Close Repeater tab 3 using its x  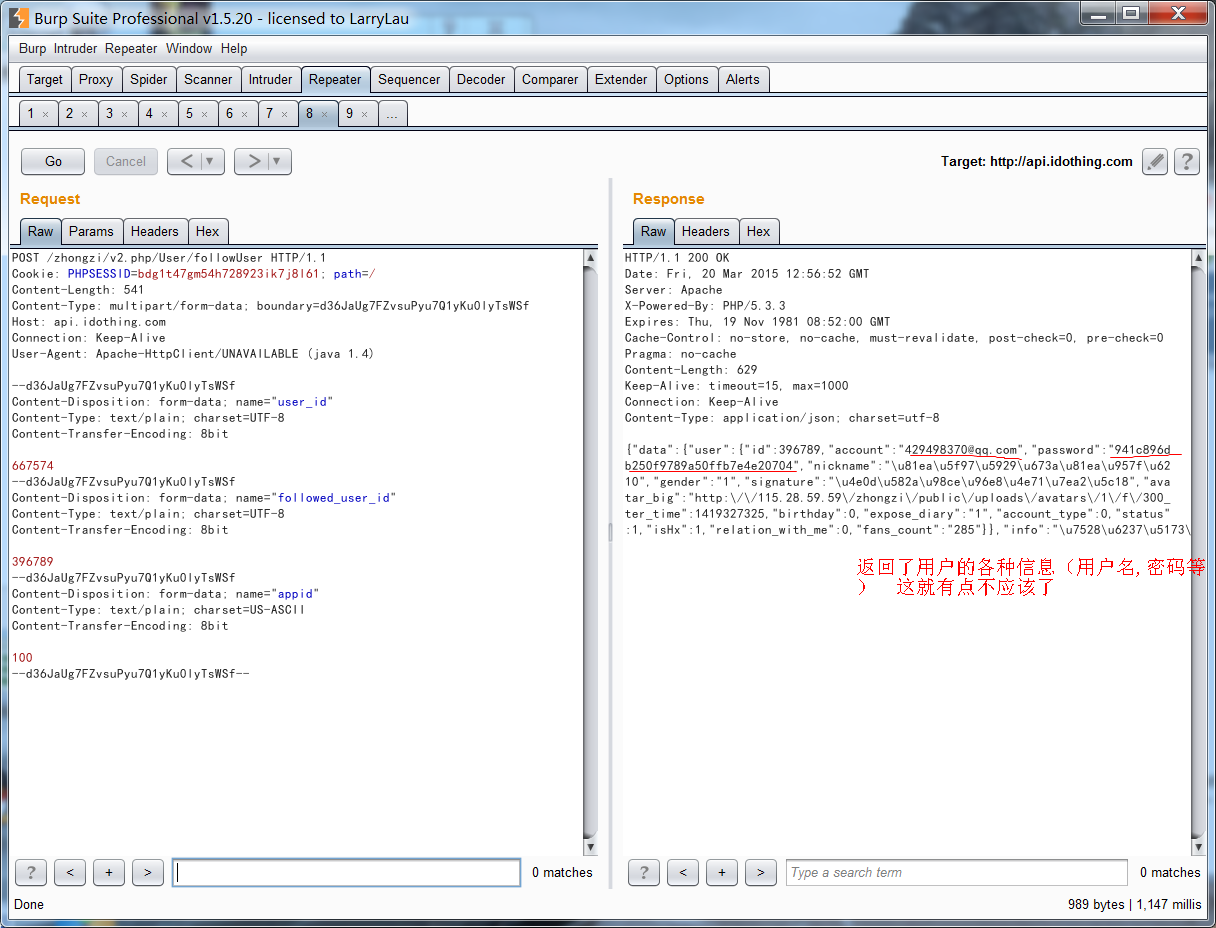[124, 114]
